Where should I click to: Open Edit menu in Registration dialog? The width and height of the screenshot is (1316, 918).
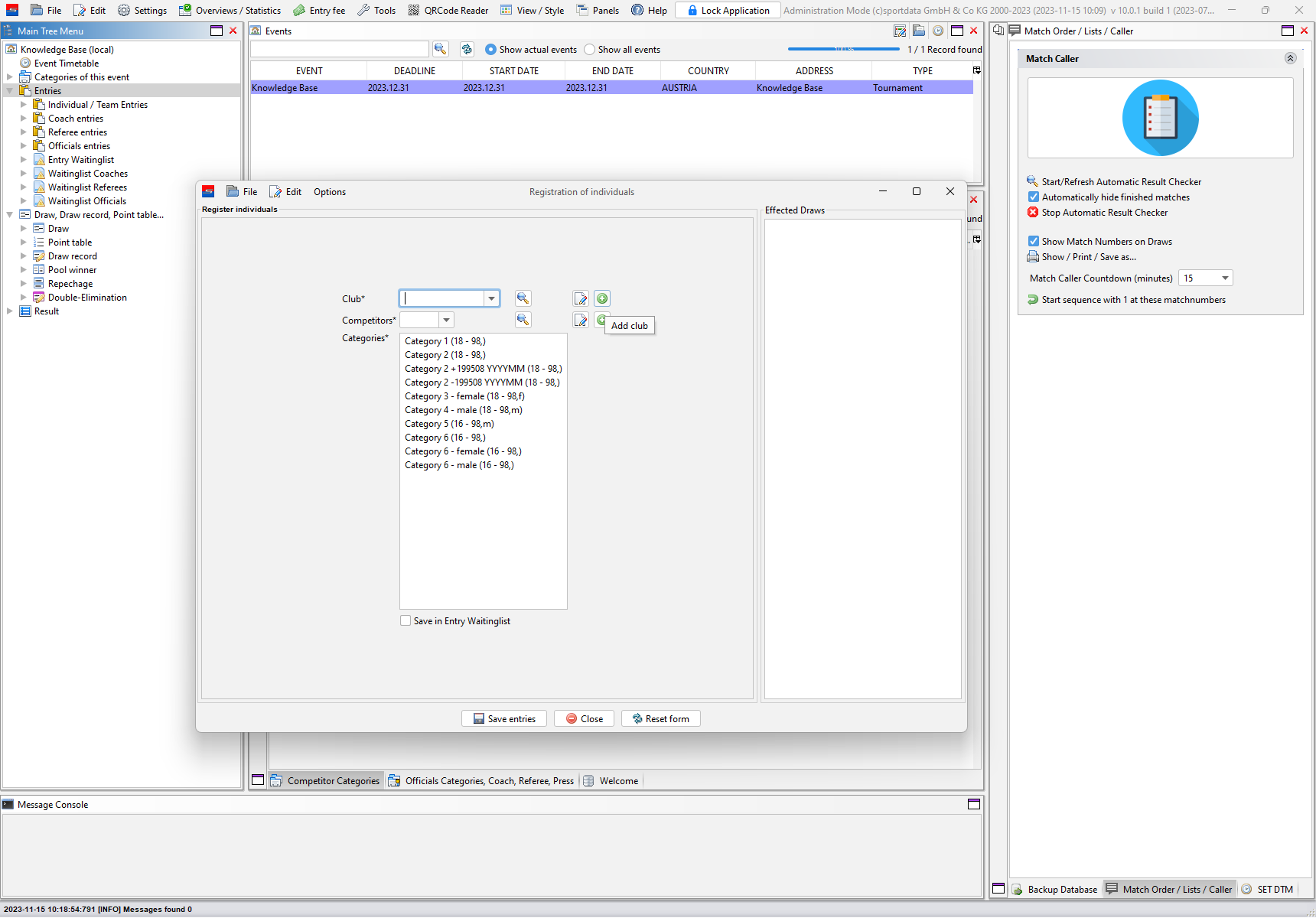[x=285, y=191]
